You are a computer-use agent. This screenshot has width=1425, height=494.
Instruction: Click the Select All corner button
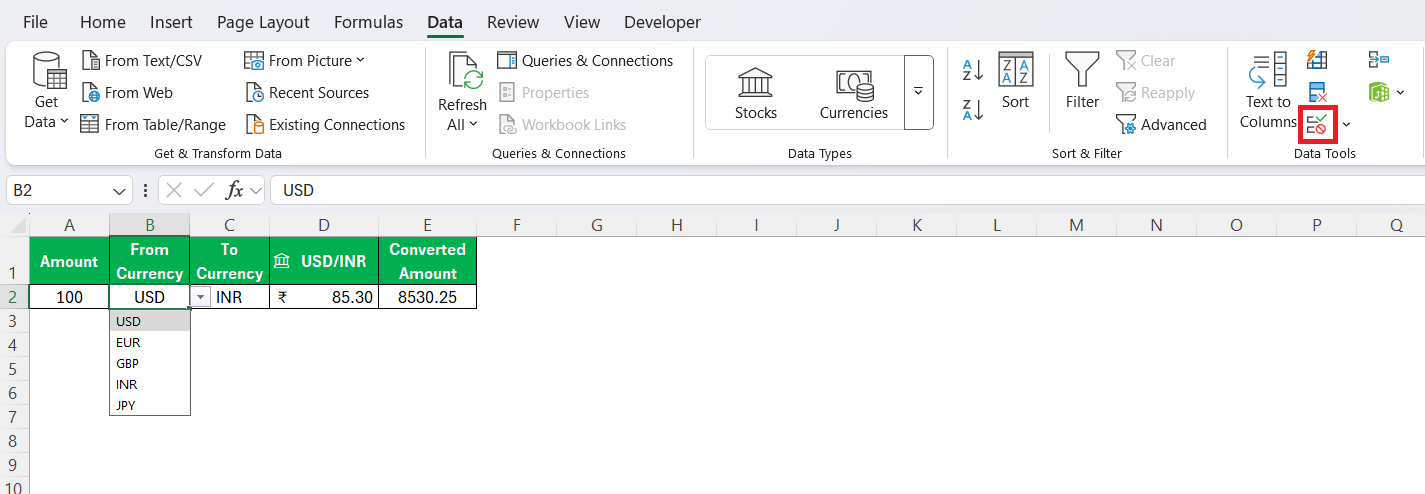tap(14, 225)
